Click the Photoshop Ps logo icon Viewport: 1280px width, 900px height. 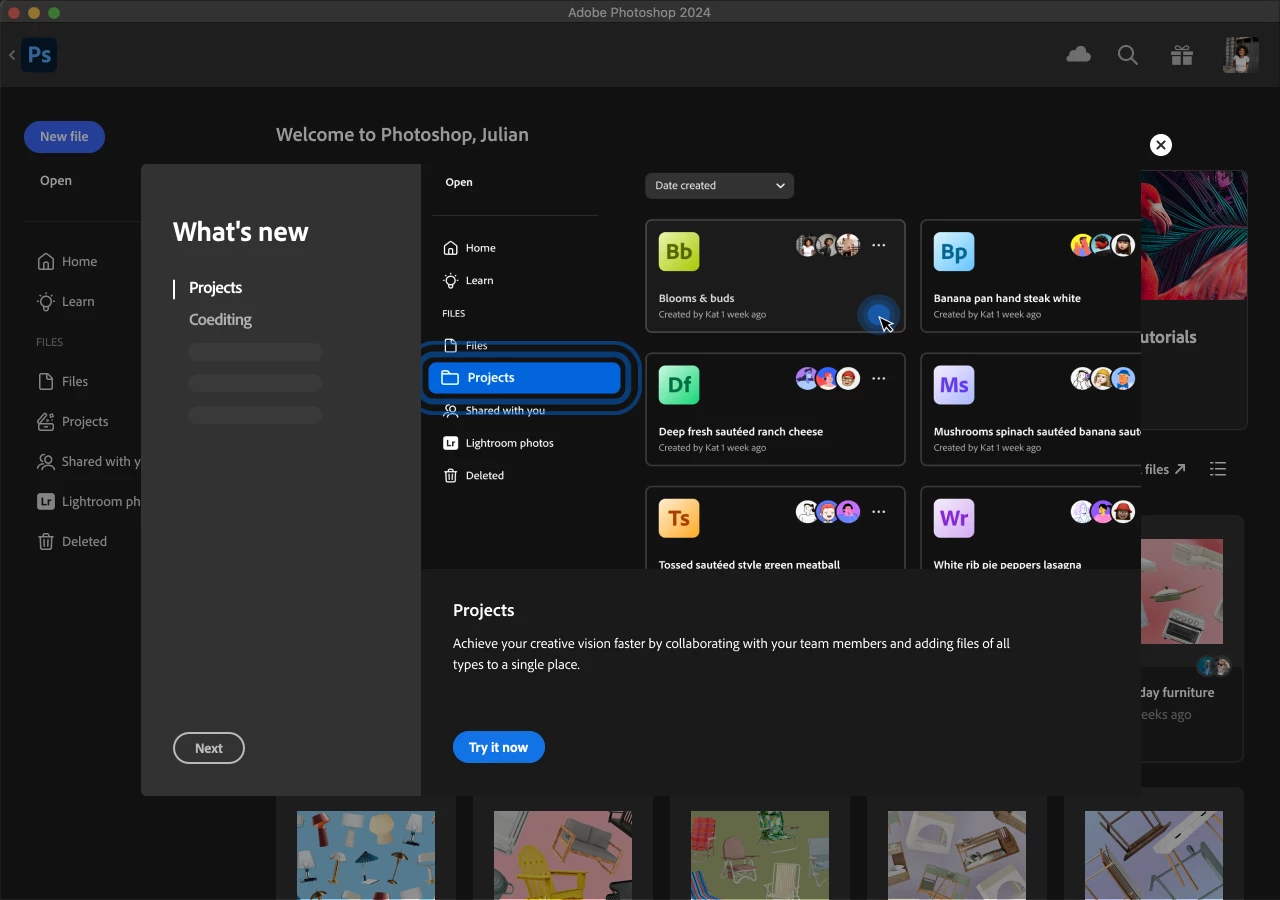pos(39,55)
